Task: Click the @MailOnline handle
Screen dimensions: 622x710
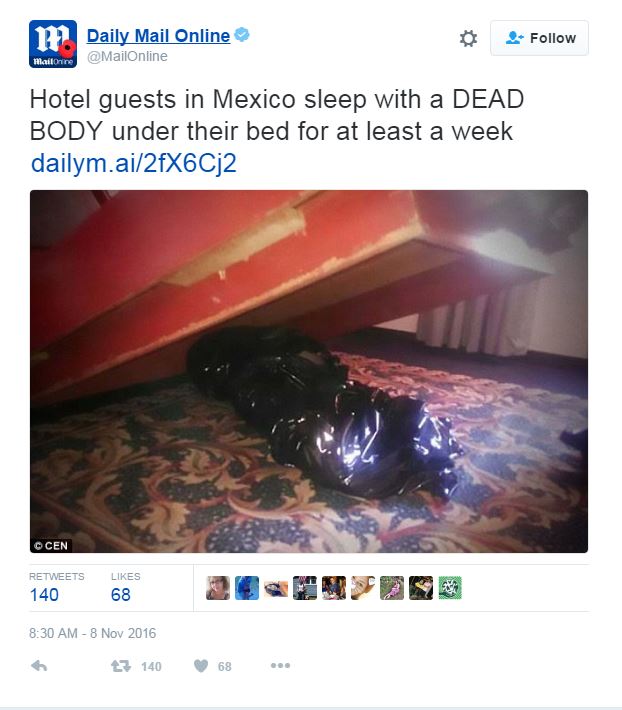Action: point(127,56)
